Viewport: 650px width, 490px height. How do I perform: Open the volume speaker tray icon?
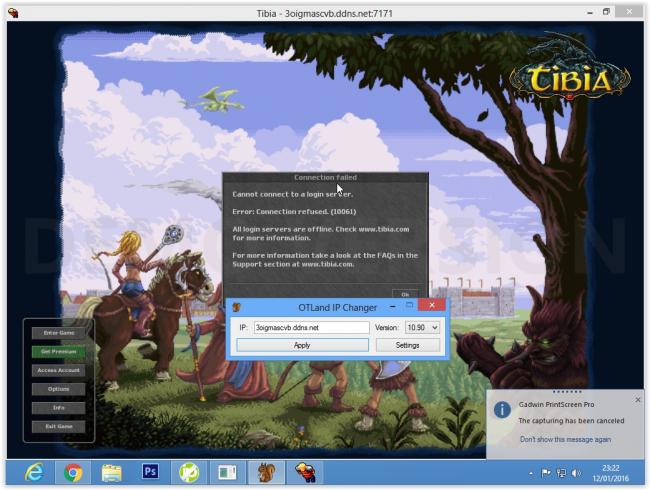click(x=576, y=473)
